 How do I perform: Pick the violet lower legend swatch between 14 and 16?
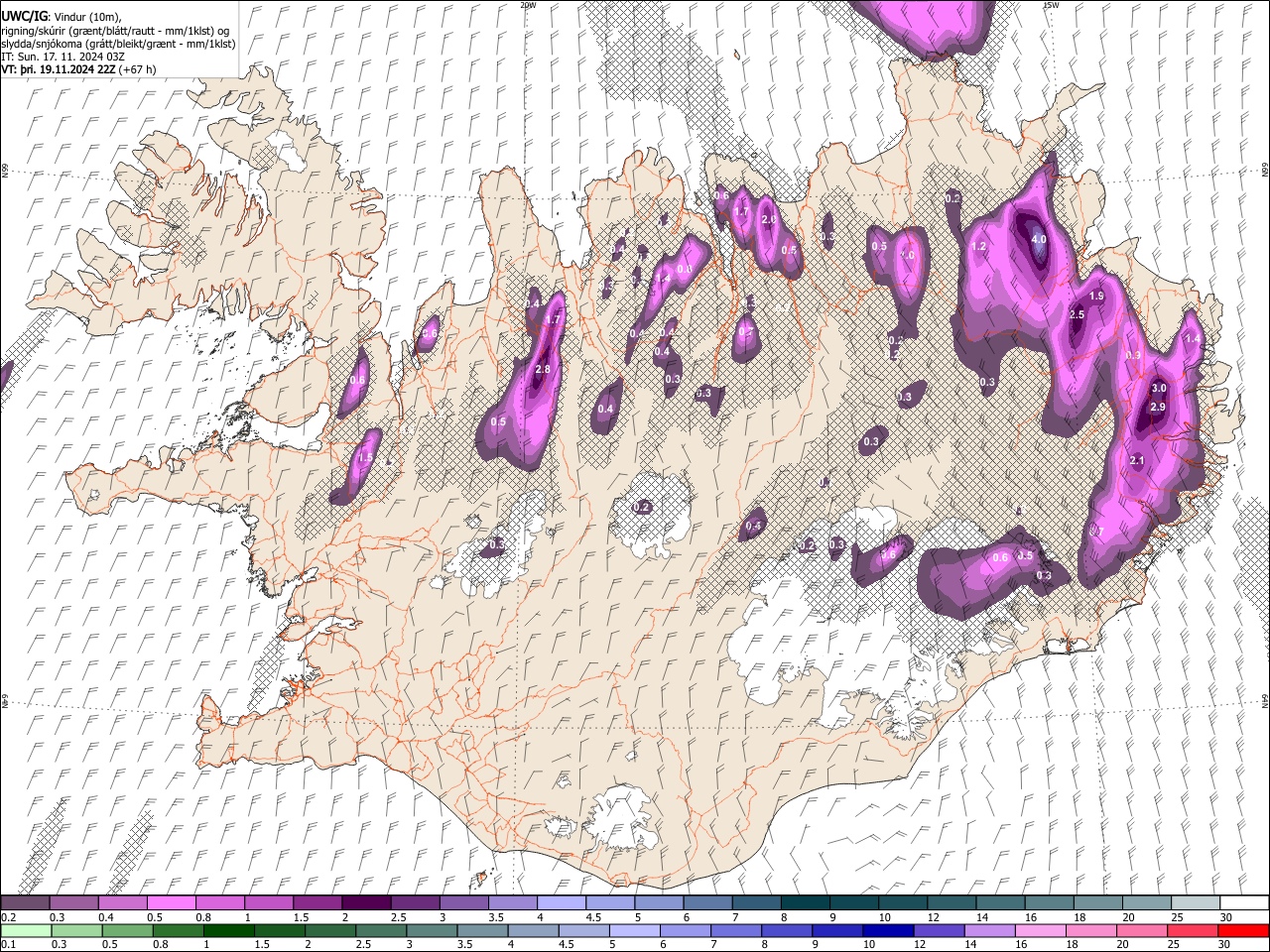point(989,930)
